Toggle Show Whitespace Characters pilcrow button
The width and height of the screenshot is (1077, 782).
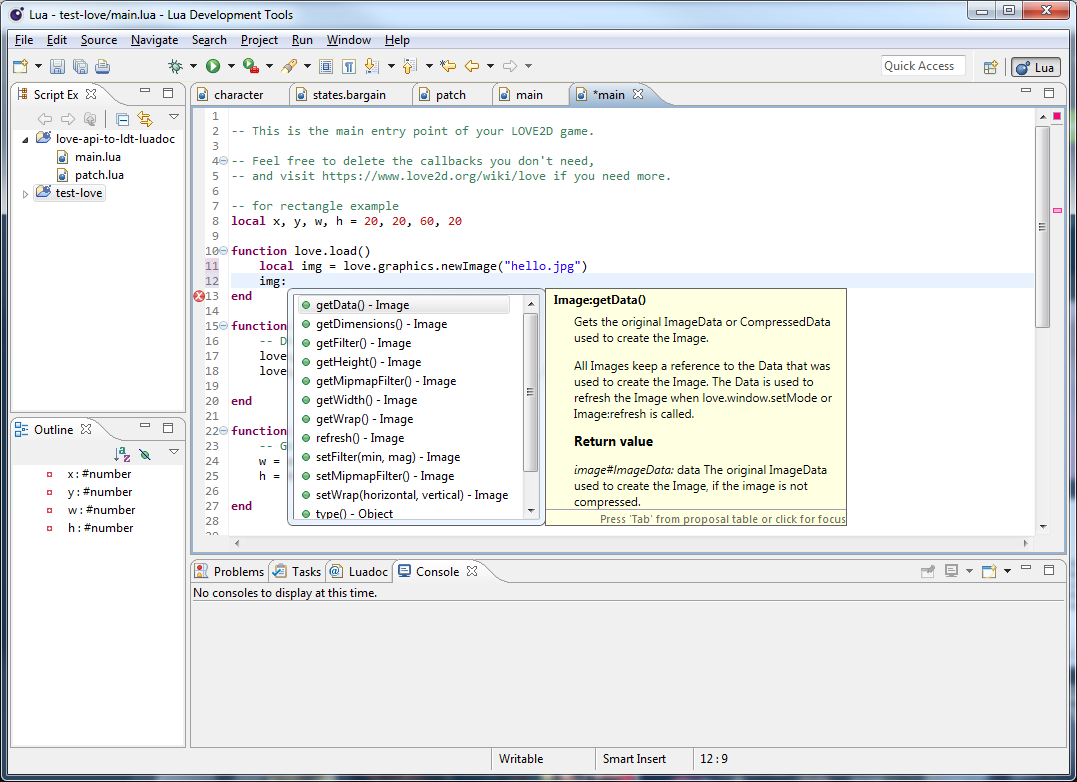coord(349,66)
